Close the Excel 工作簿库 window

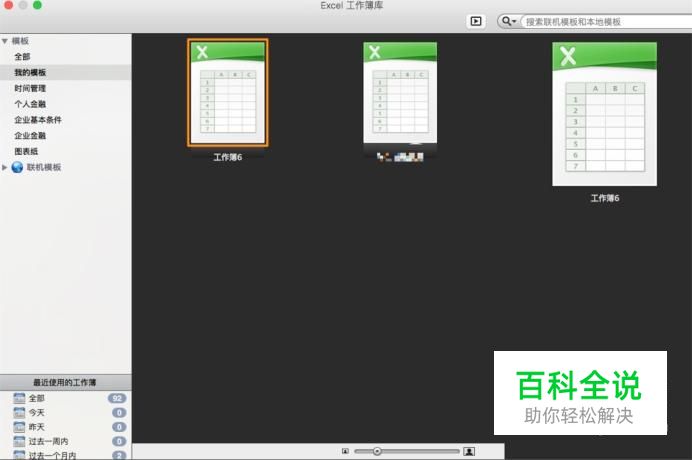pos(8,4)
